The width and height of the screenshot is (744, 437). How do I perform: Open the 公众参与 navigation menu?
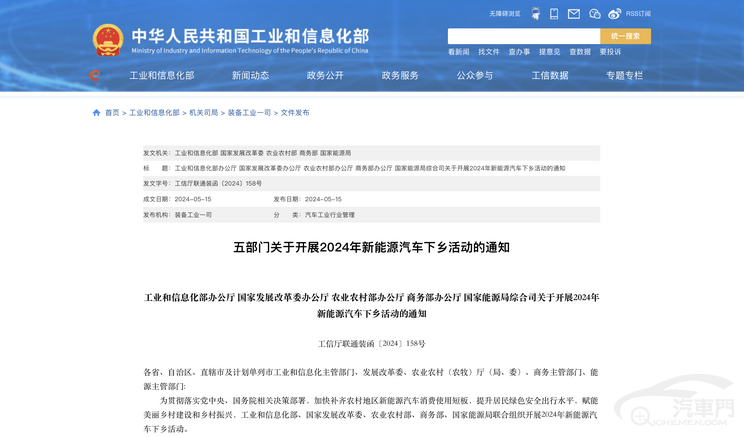[x=475, y=75]
